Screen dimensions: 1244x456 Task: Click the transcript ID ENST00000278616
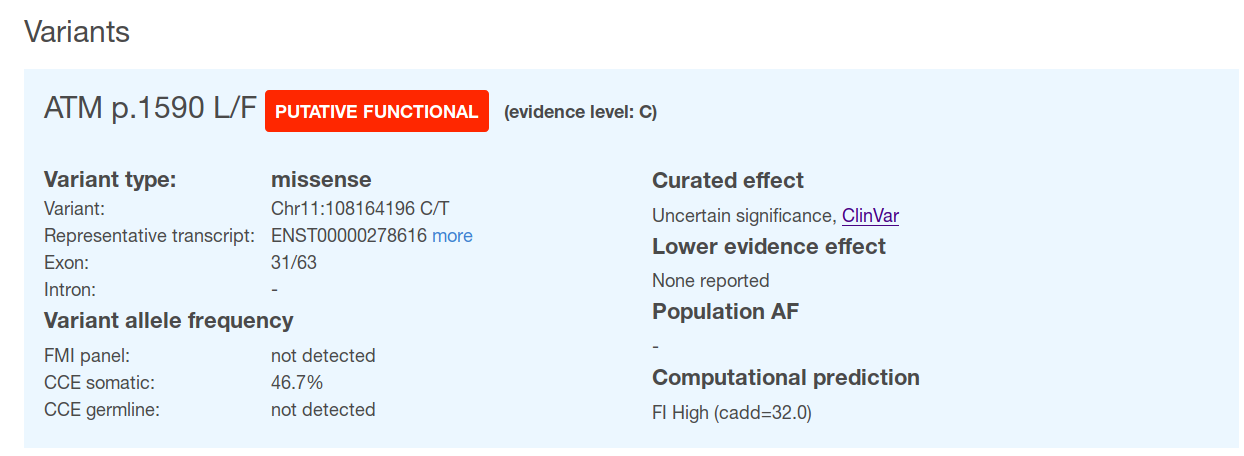click(349, 236)
